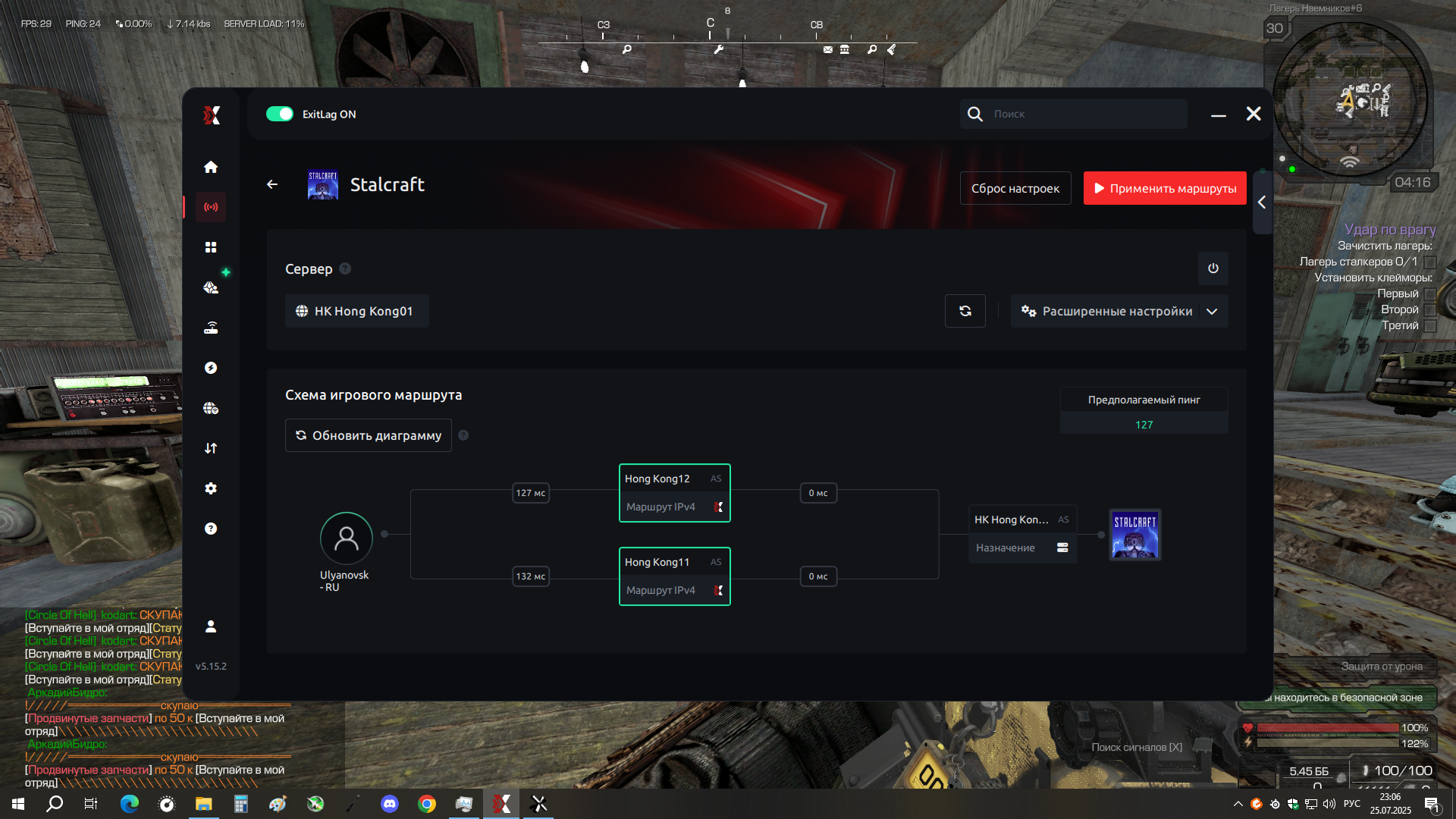Toggle the ExitLag ON switch
The height and width of the screenshot is (819, 1456).
tap(279, 114)
